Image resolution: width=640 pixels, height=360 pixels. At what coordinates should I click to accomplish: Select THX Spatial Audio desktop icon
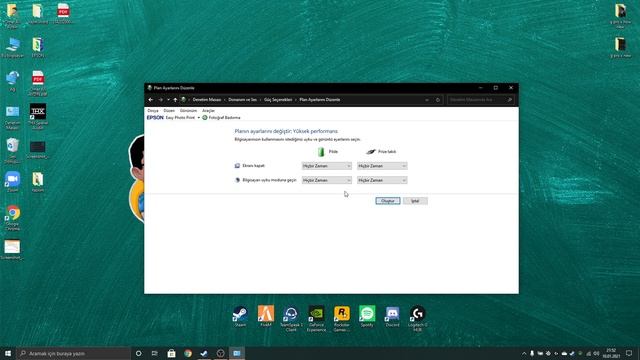[x=38, y=116]
